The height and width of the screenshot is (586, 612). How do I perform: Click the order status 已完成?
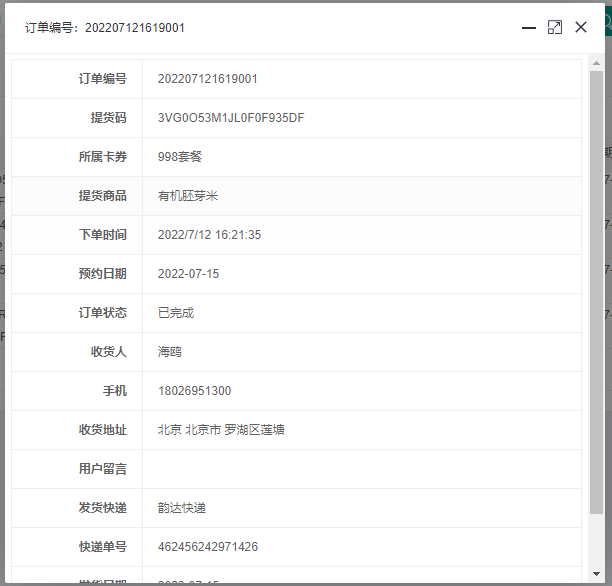point(175,313)
